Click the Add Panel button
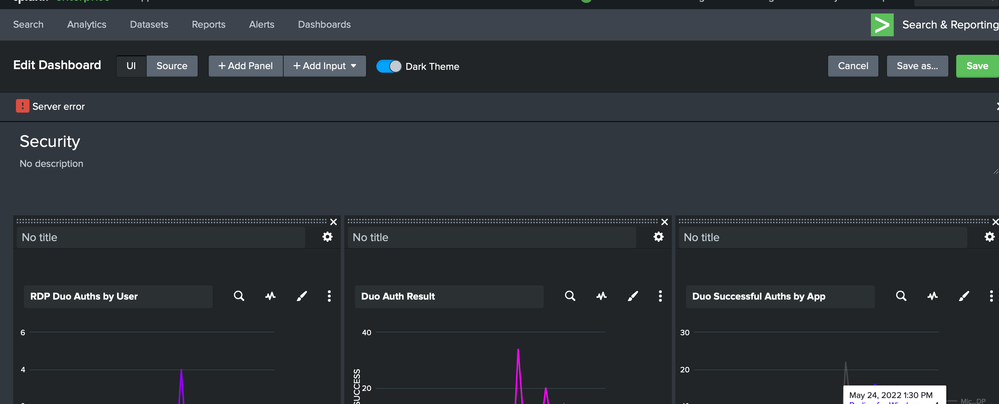This screenshot has width=999, height=404. coord(246,66)
